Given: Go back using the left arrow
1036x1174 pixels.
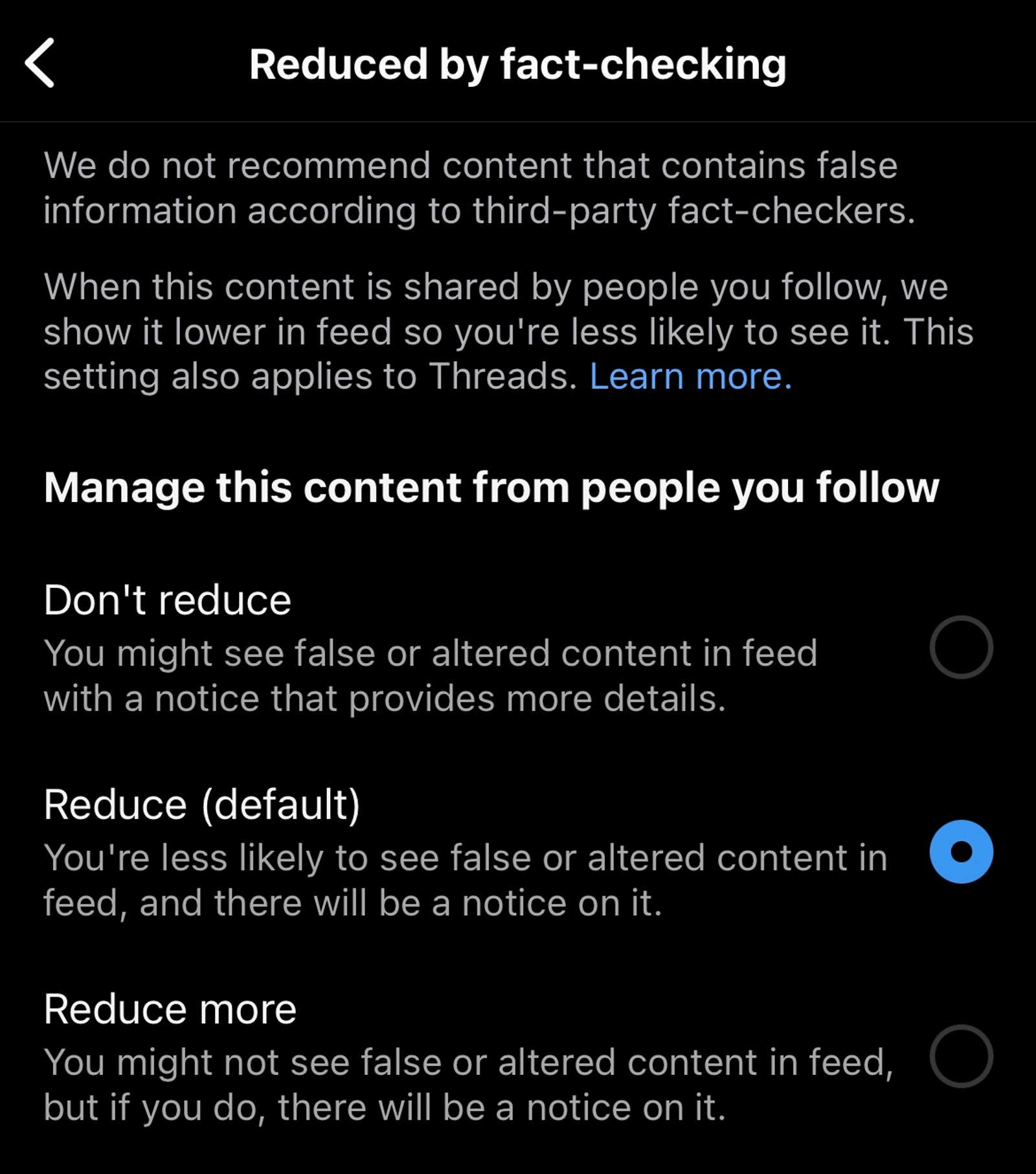Looking at the screenshot, I should [39, 63].
